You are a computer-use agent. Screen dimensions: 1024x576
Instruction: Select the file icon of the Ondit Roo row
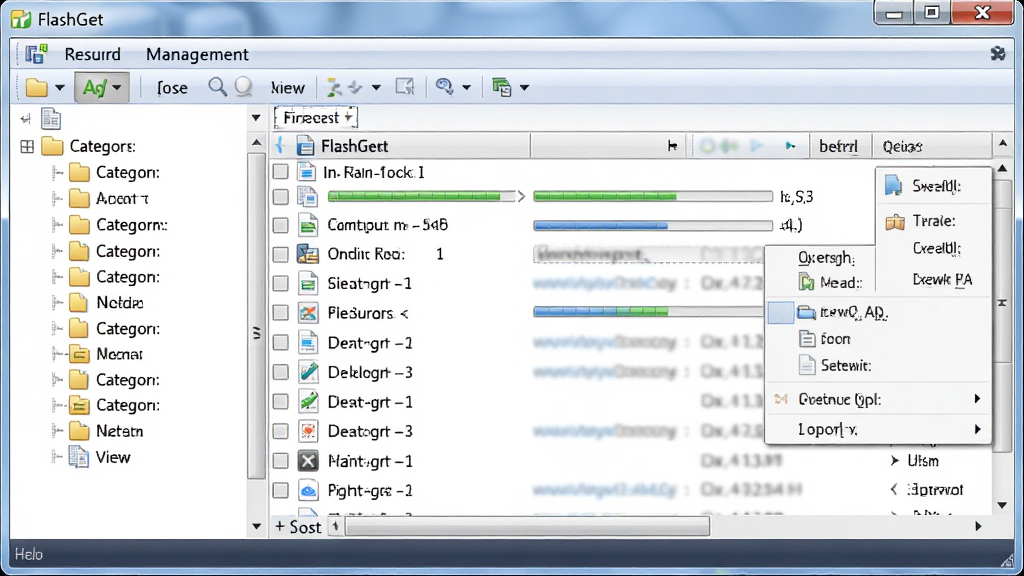coord(308,254)
